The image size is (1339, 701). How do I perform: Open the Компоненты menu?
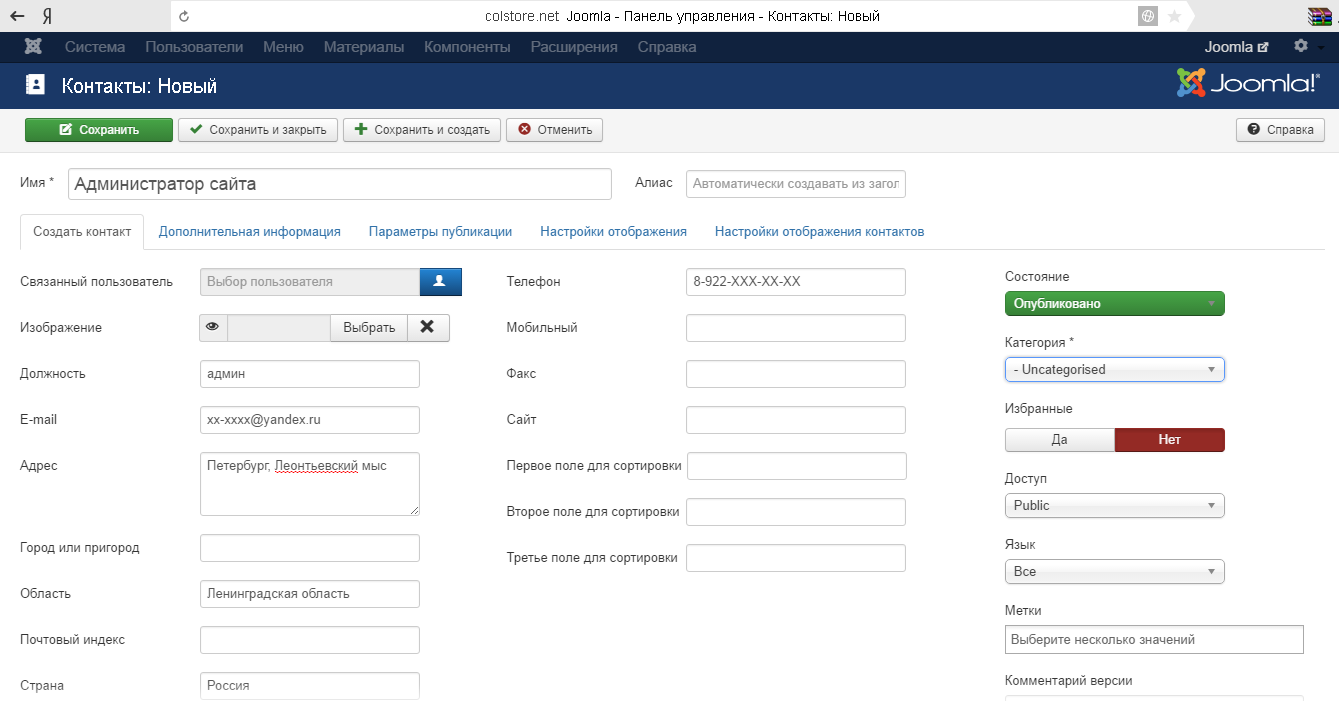pyautogui.click(x=467, y=47)
